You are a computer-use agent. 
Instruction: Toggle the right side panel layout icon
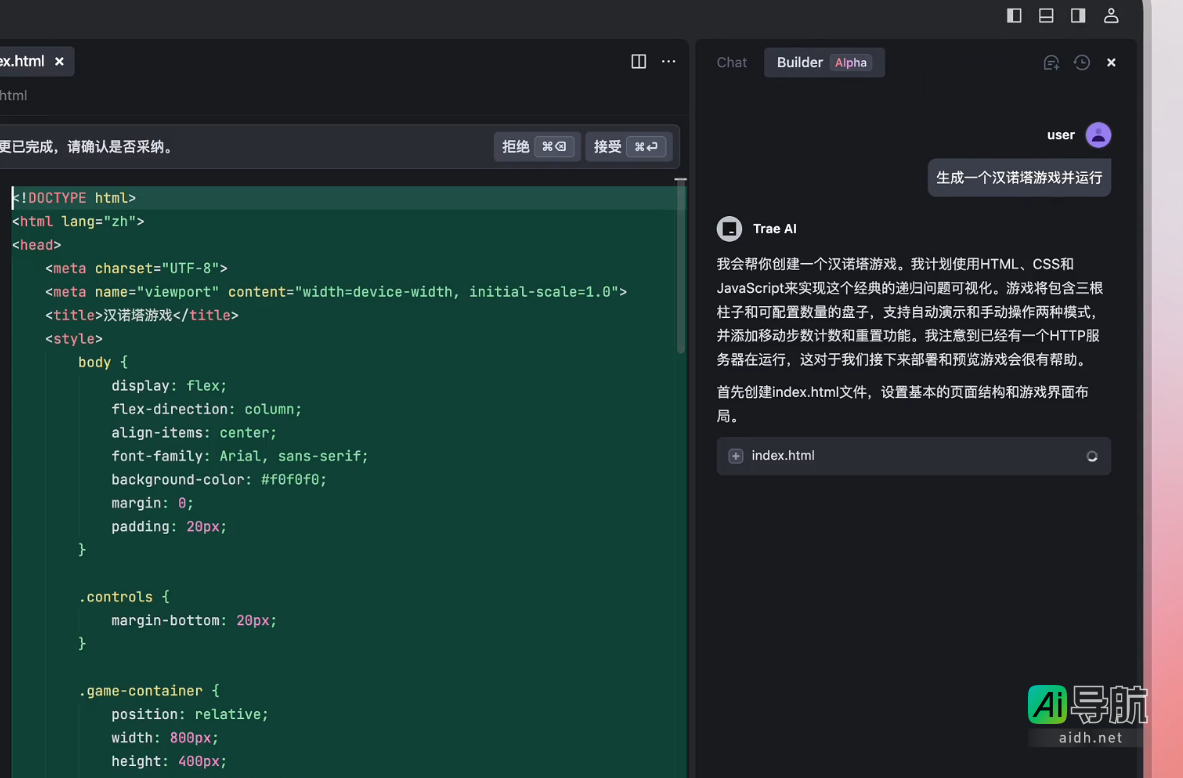pos(1077,15)
